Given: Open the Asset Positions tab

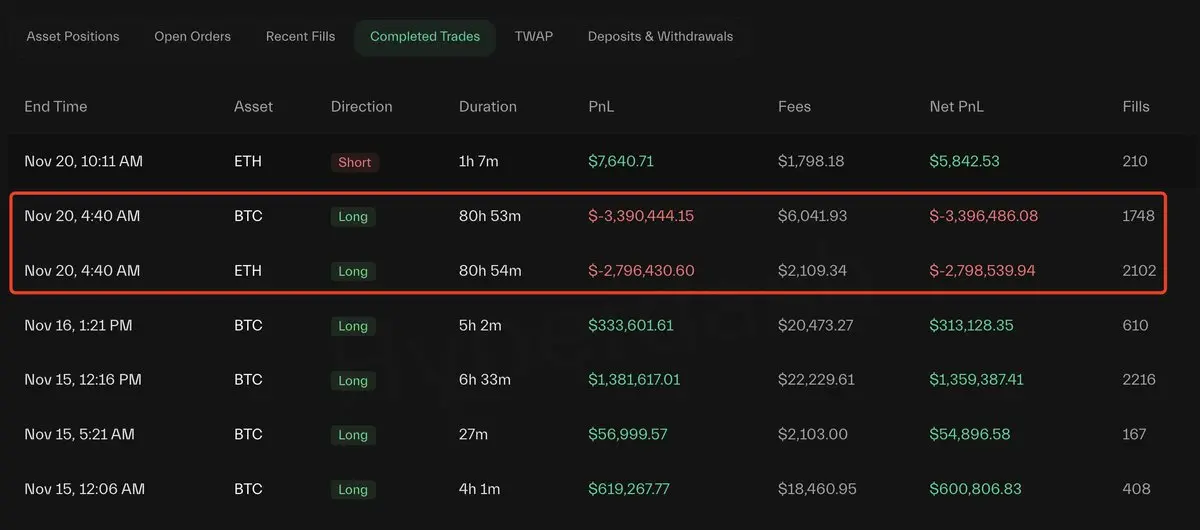Looking at the screenshot, I should (x=73, y=37).
